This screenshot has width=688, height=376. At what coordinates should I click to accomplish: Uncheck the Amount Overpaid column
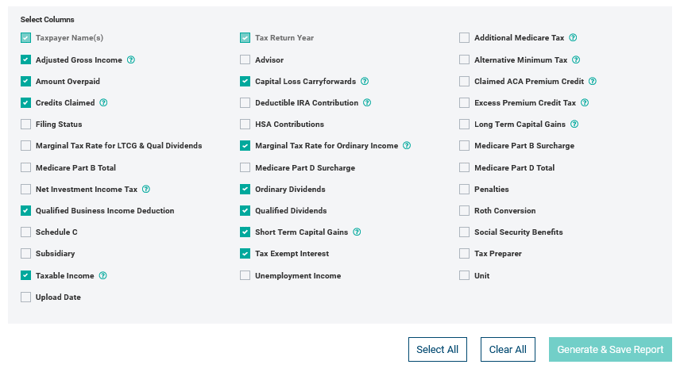coord(26,81)
